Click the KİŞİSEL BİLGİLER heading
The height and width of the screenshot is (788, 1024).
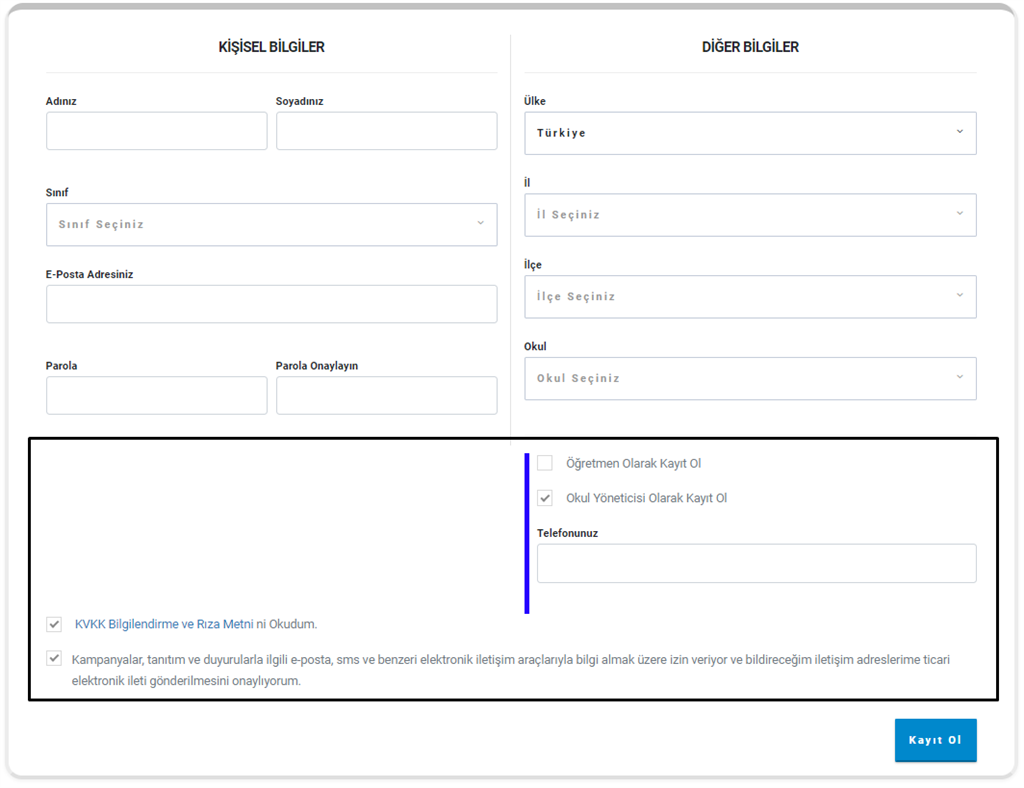[271, 47]
